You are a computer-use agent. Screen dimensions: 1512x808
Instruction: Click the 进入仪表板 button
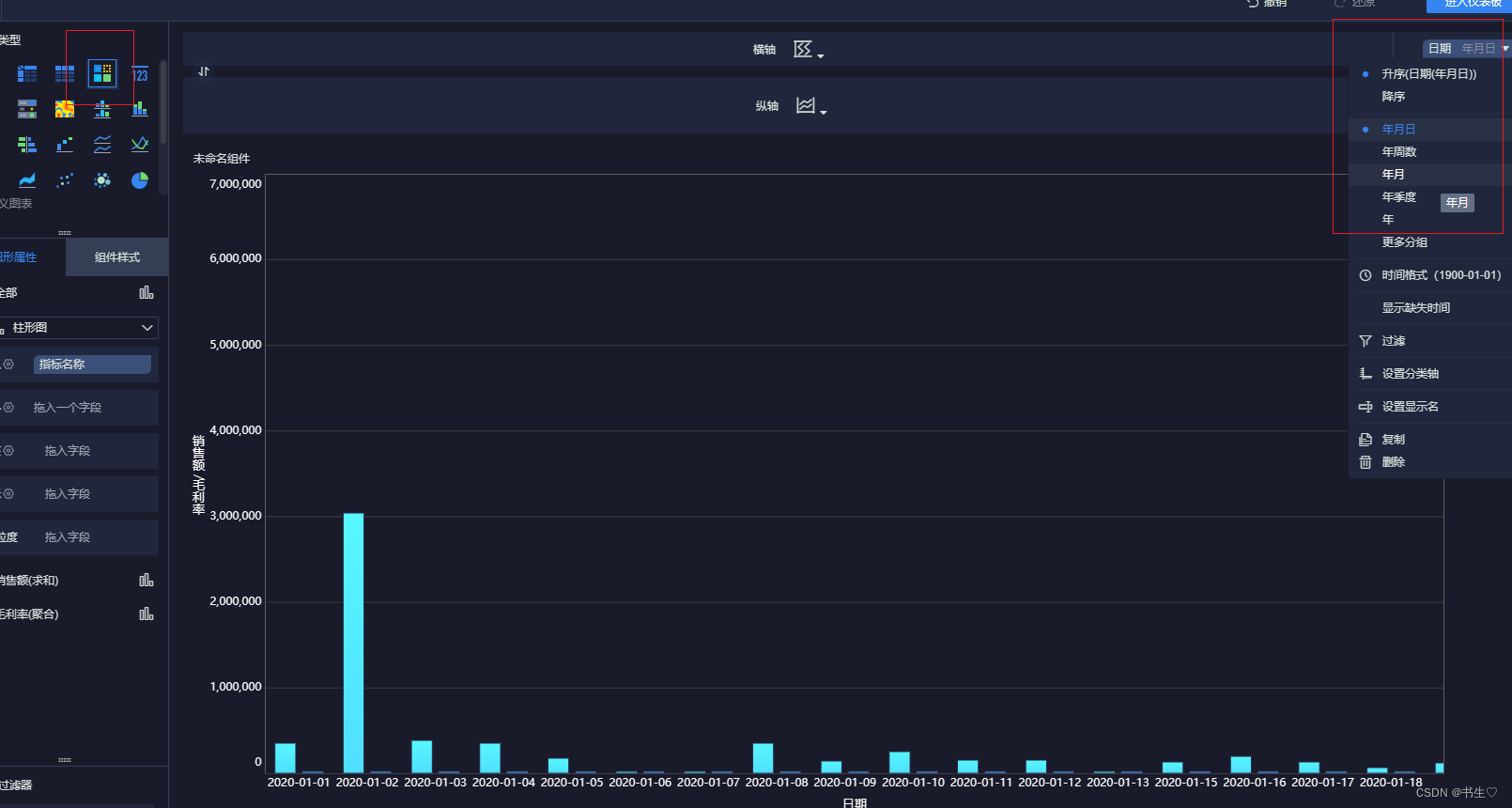[1470, 5]
